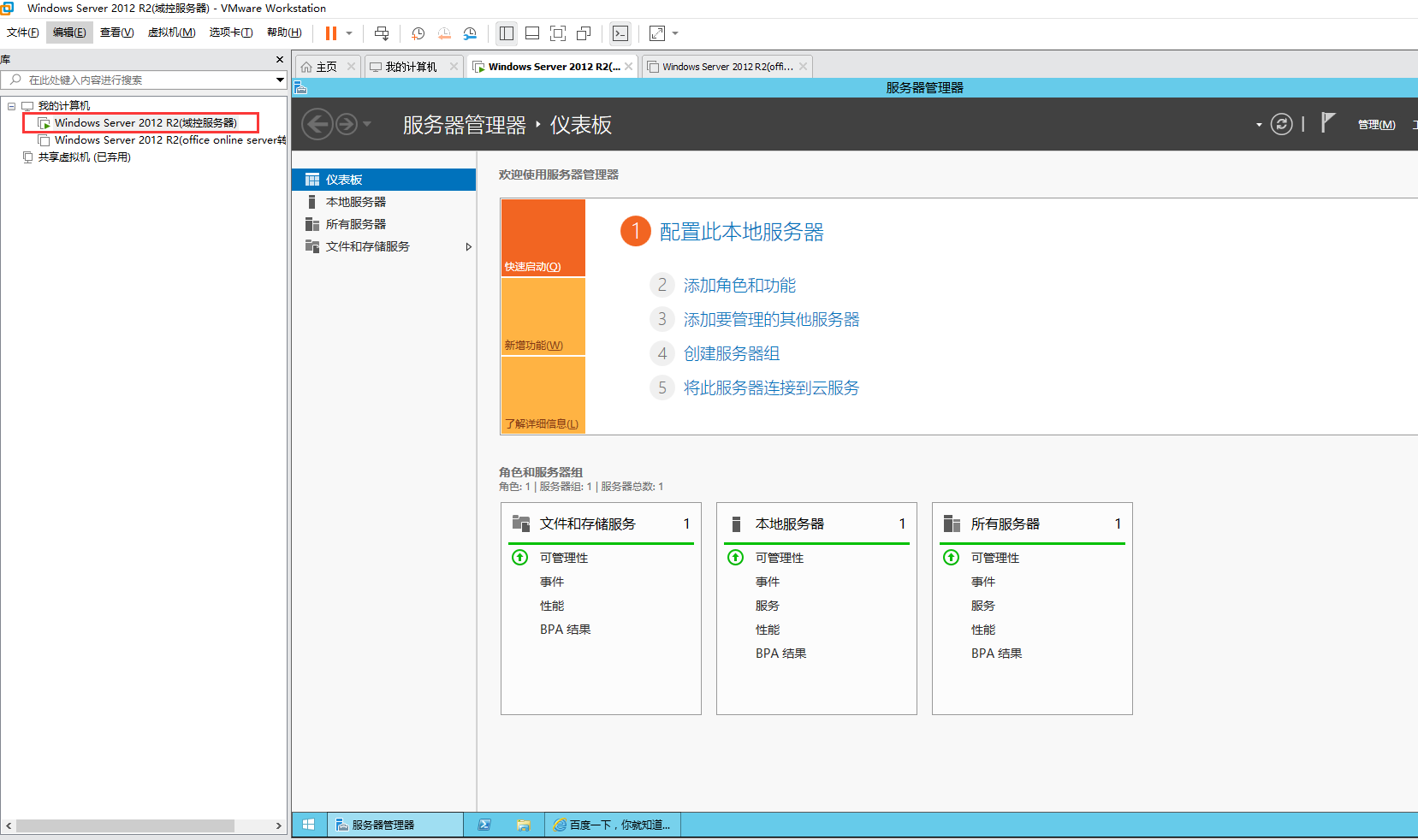
Task: Click the 新增功能(W) tile
Action: point(543,316)
